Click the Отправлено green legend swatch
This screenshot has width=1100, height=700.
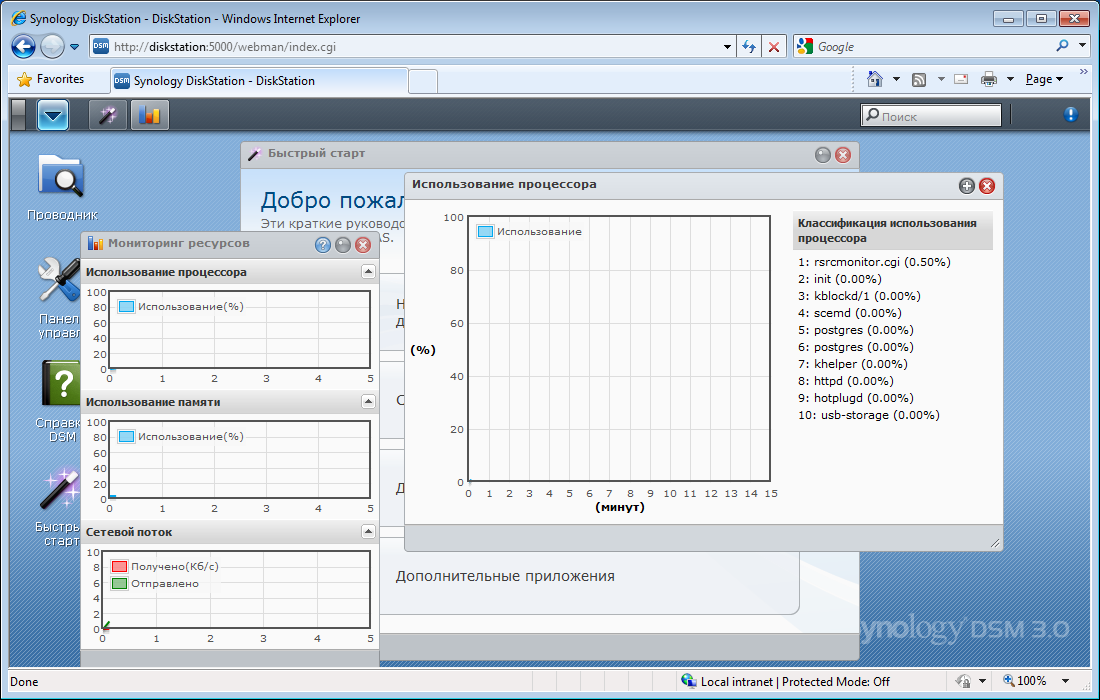[x=119, y=584]
